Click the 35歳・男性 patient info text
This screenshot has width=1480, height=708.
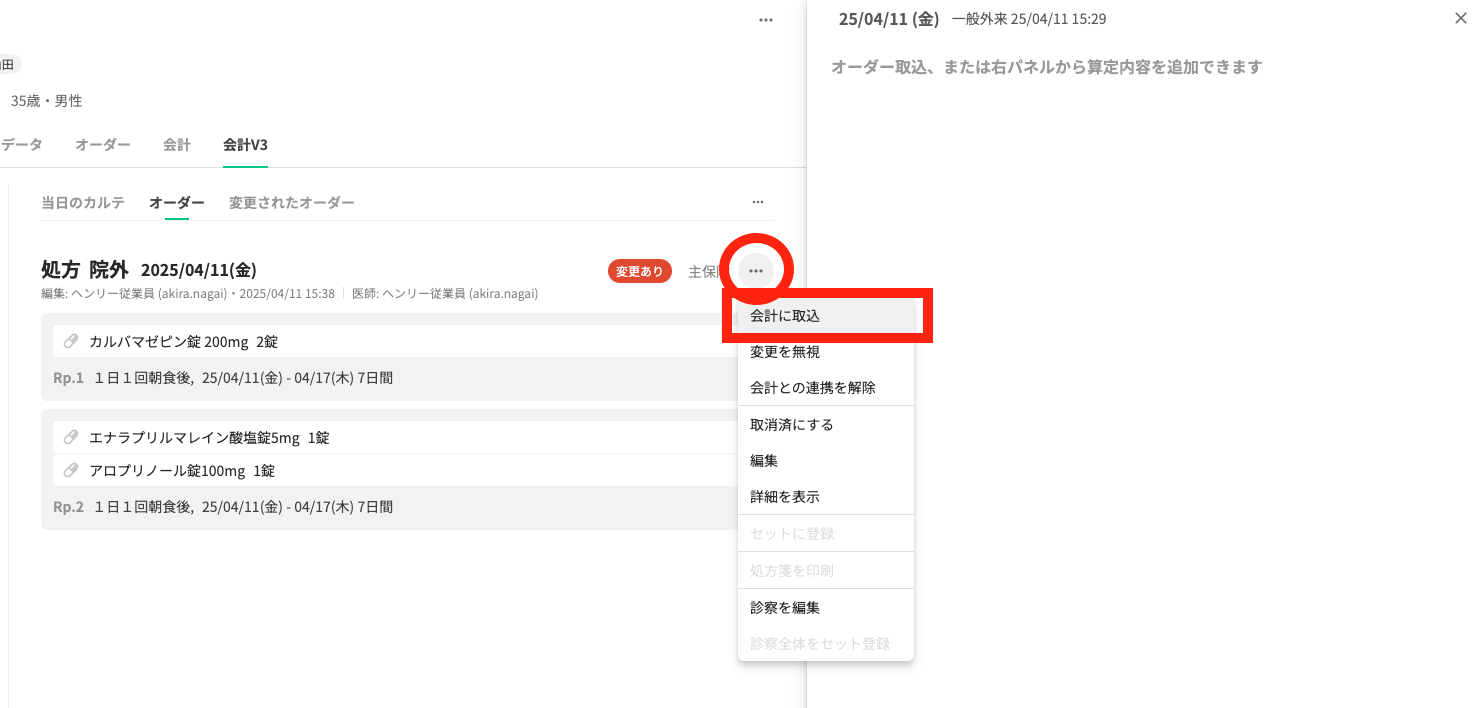pos(47,101)
